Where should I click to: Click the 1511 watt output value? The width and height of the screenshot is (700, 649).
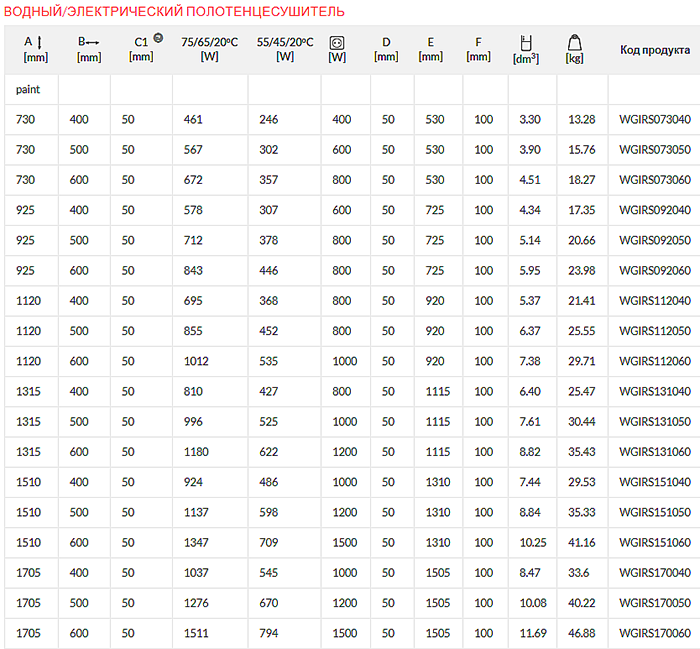click(196, 633)
